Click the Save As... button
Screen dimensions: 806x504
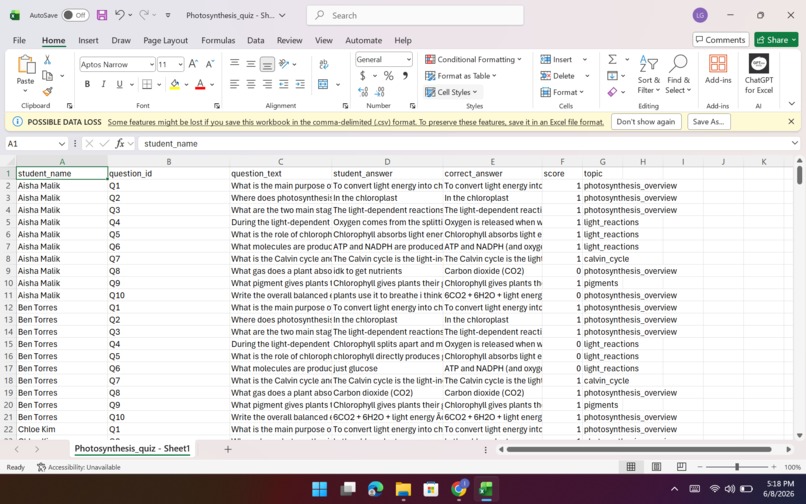click(708, 122)
